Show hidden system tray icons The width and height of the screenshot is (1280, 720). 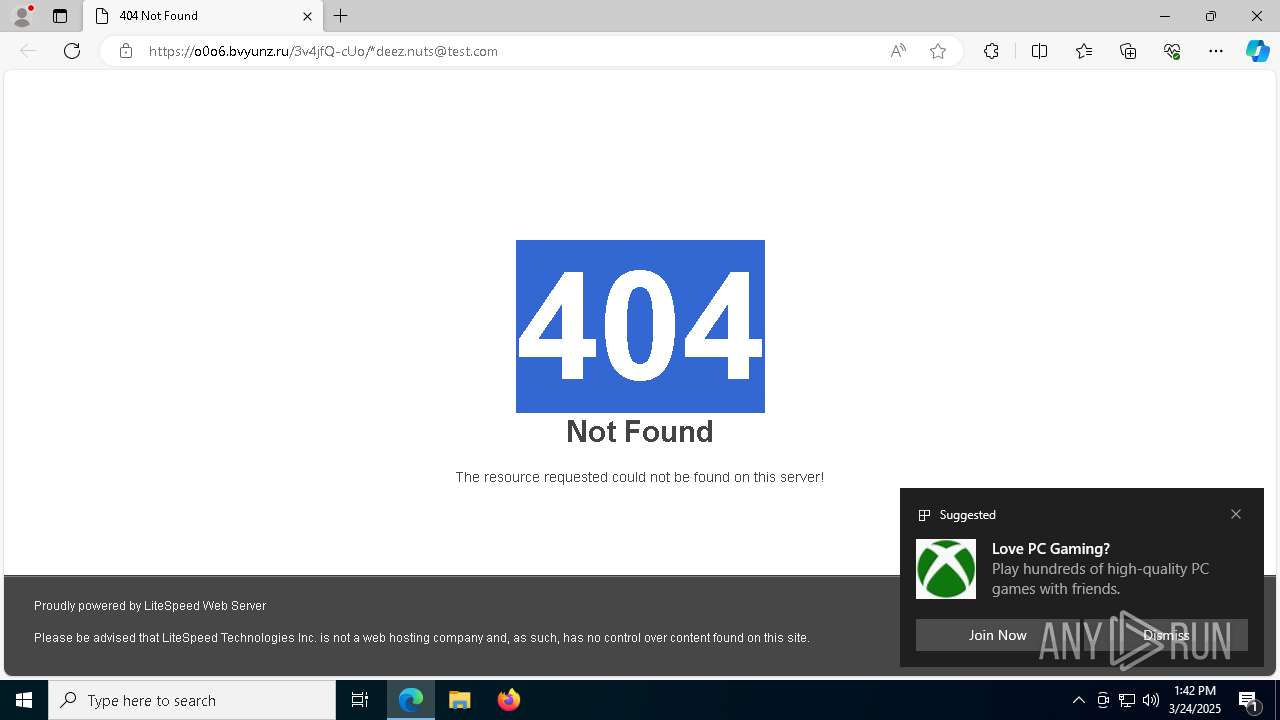click(1079, 700)
